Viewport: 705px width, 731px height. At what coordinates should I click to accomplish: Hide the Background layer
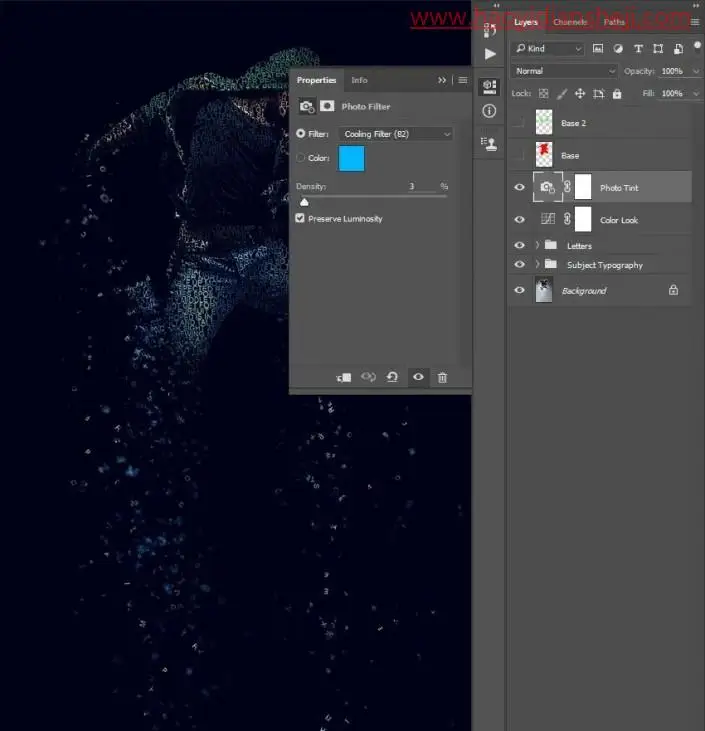click(519, 290)
